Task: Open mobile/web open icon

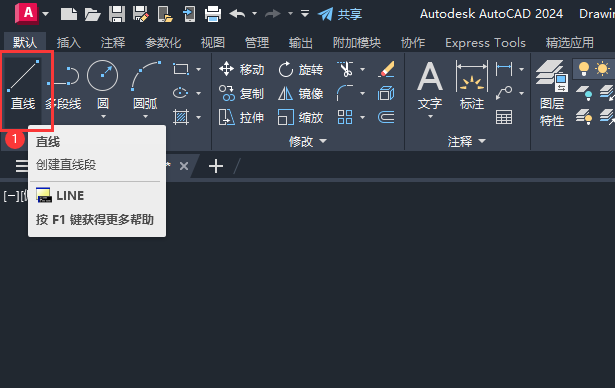Action: 165,14
